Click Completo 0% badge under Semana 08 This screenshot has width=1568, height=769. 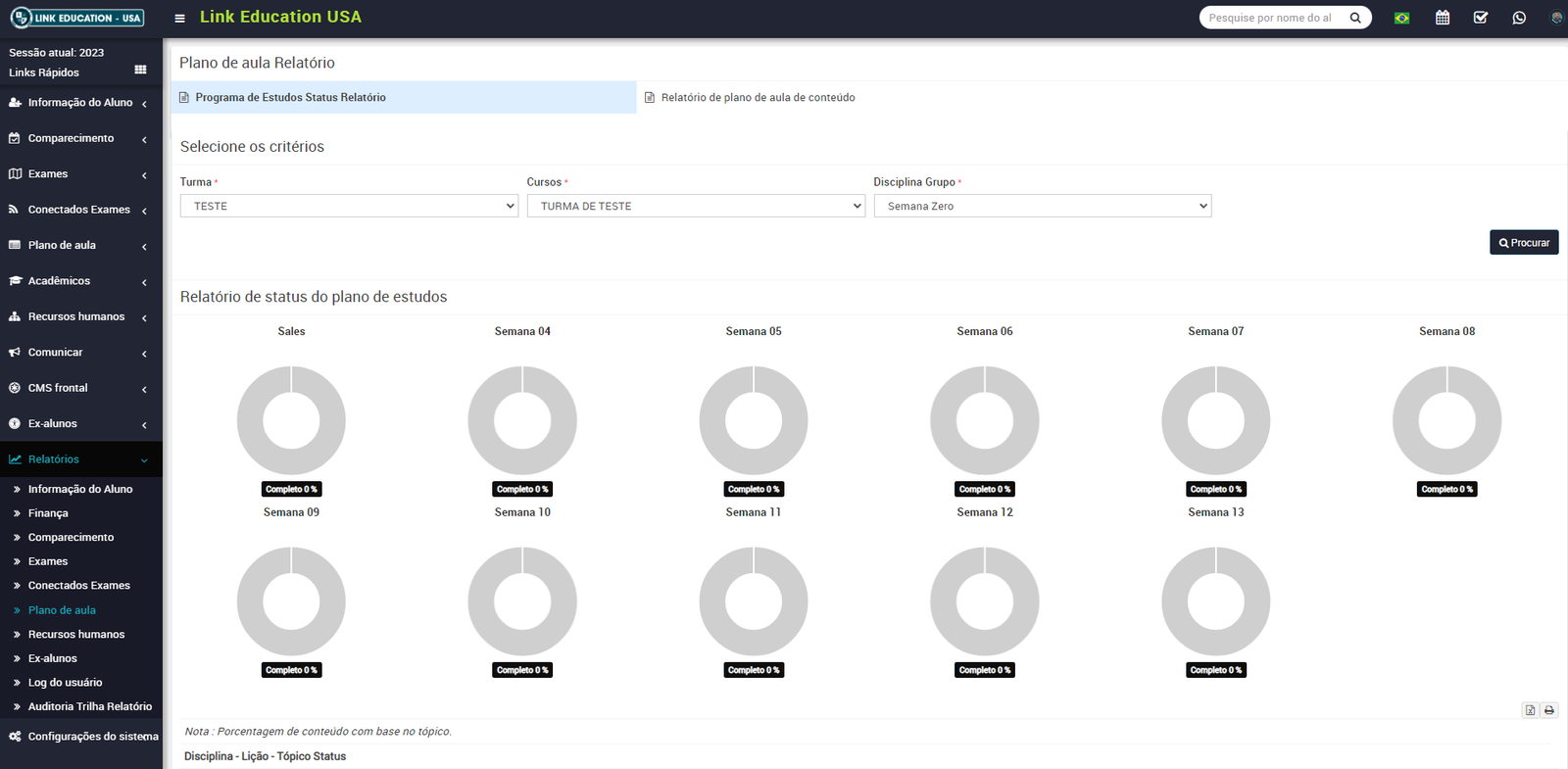(x=1447, y=489)
